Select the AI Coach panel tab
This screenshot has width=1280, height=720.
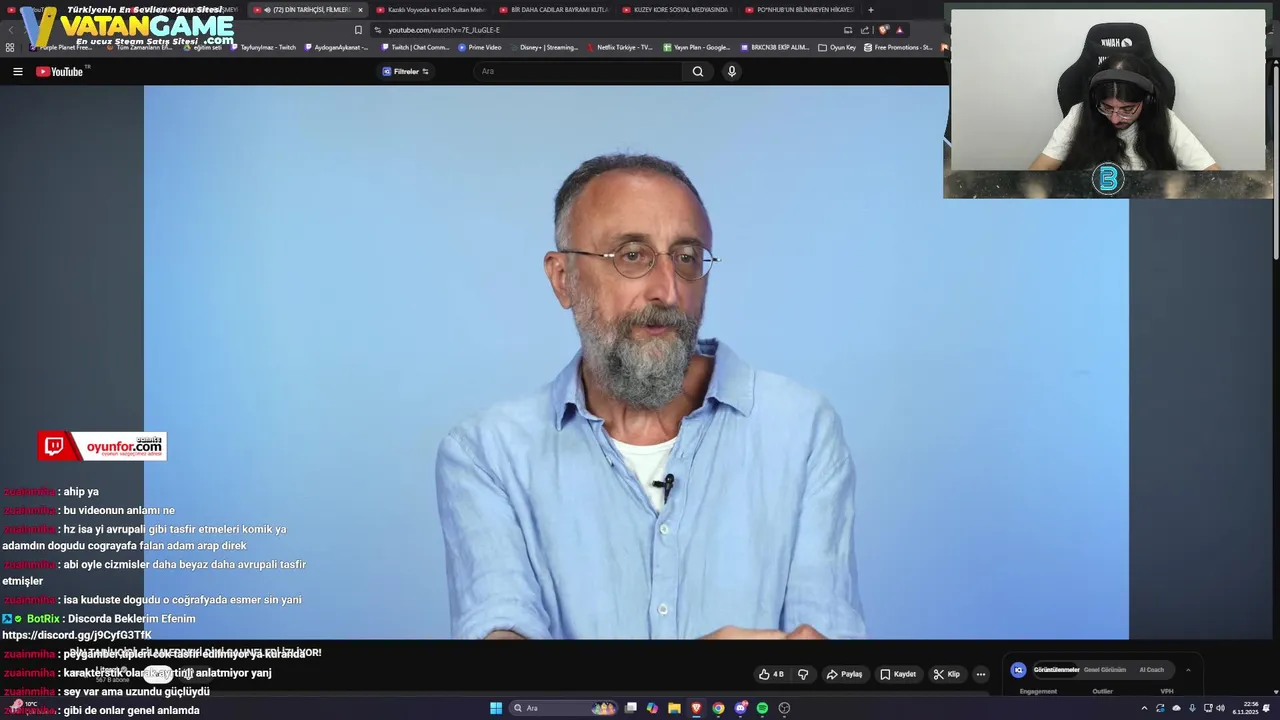[x=1152, y=670]
